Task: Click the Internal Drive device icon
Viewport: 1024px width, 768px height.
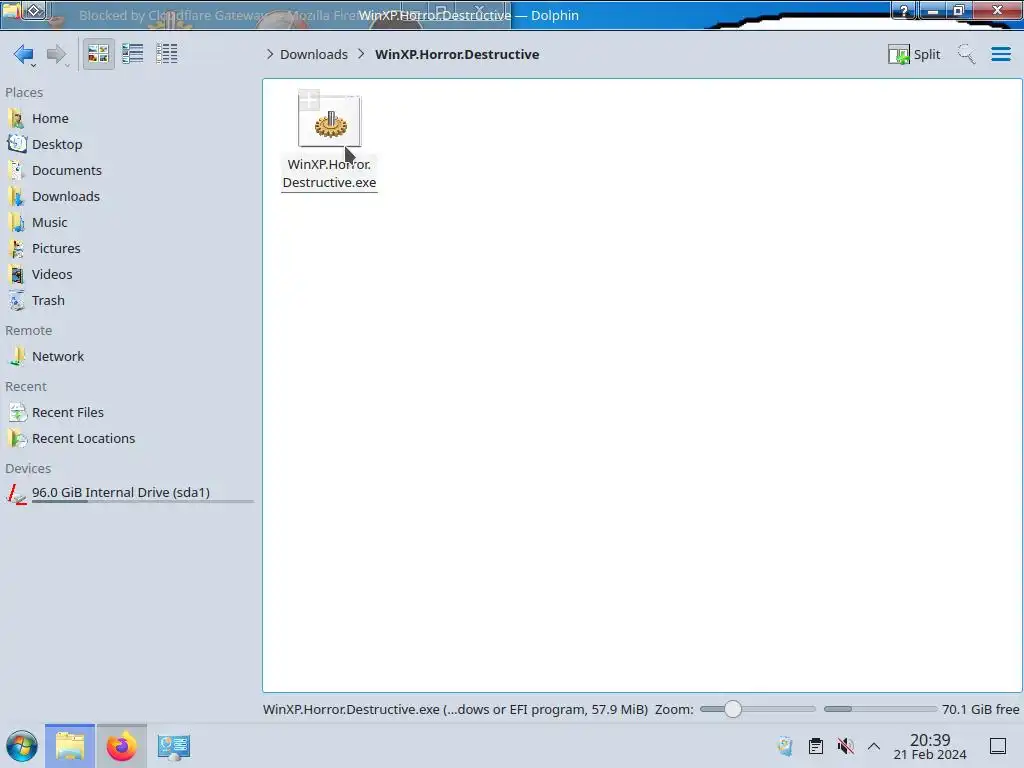Action: pyautogui.click(x=16, y=494)
